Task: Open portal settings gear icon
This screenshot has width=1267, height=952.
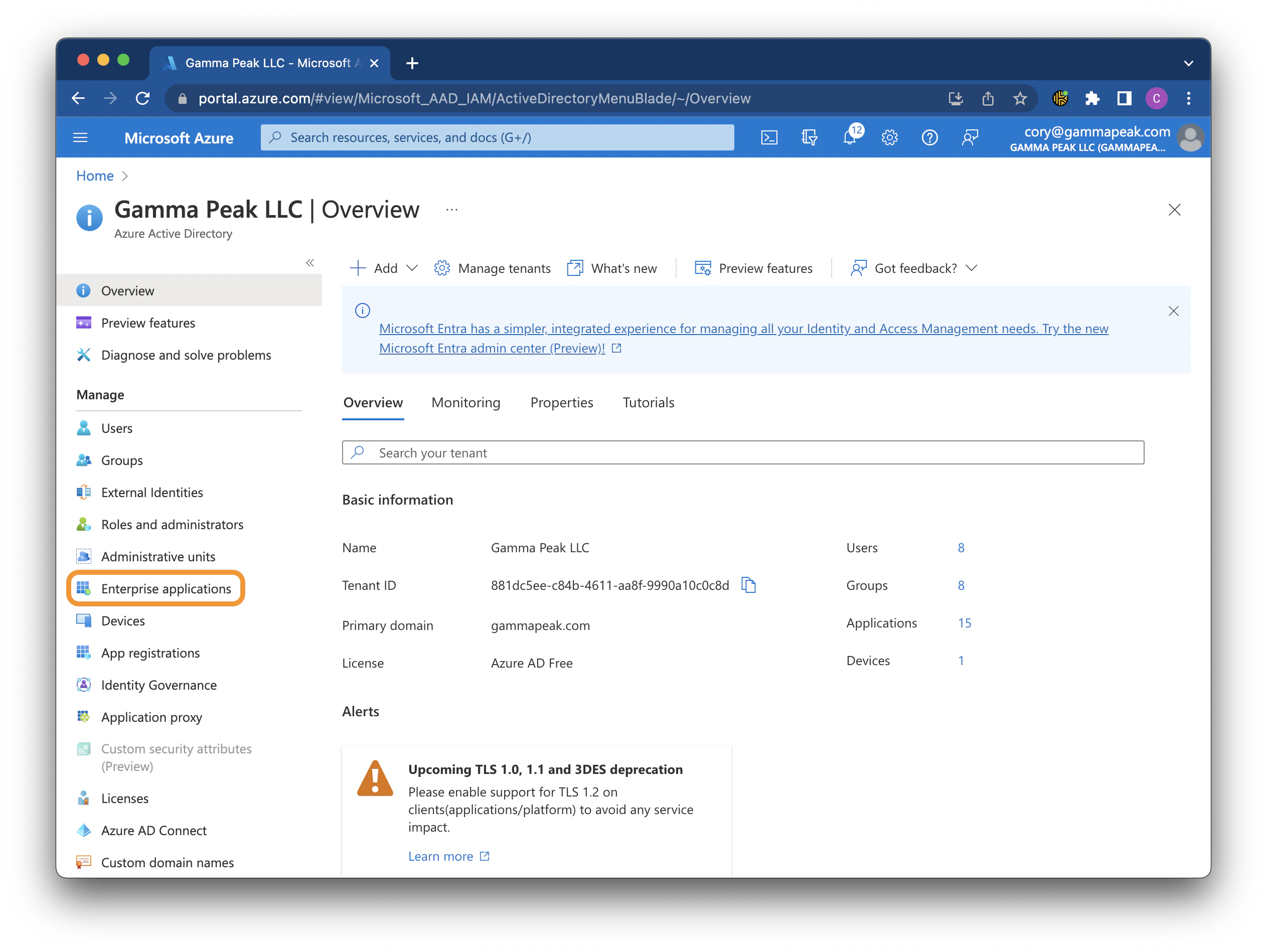Action: [889, 137]
